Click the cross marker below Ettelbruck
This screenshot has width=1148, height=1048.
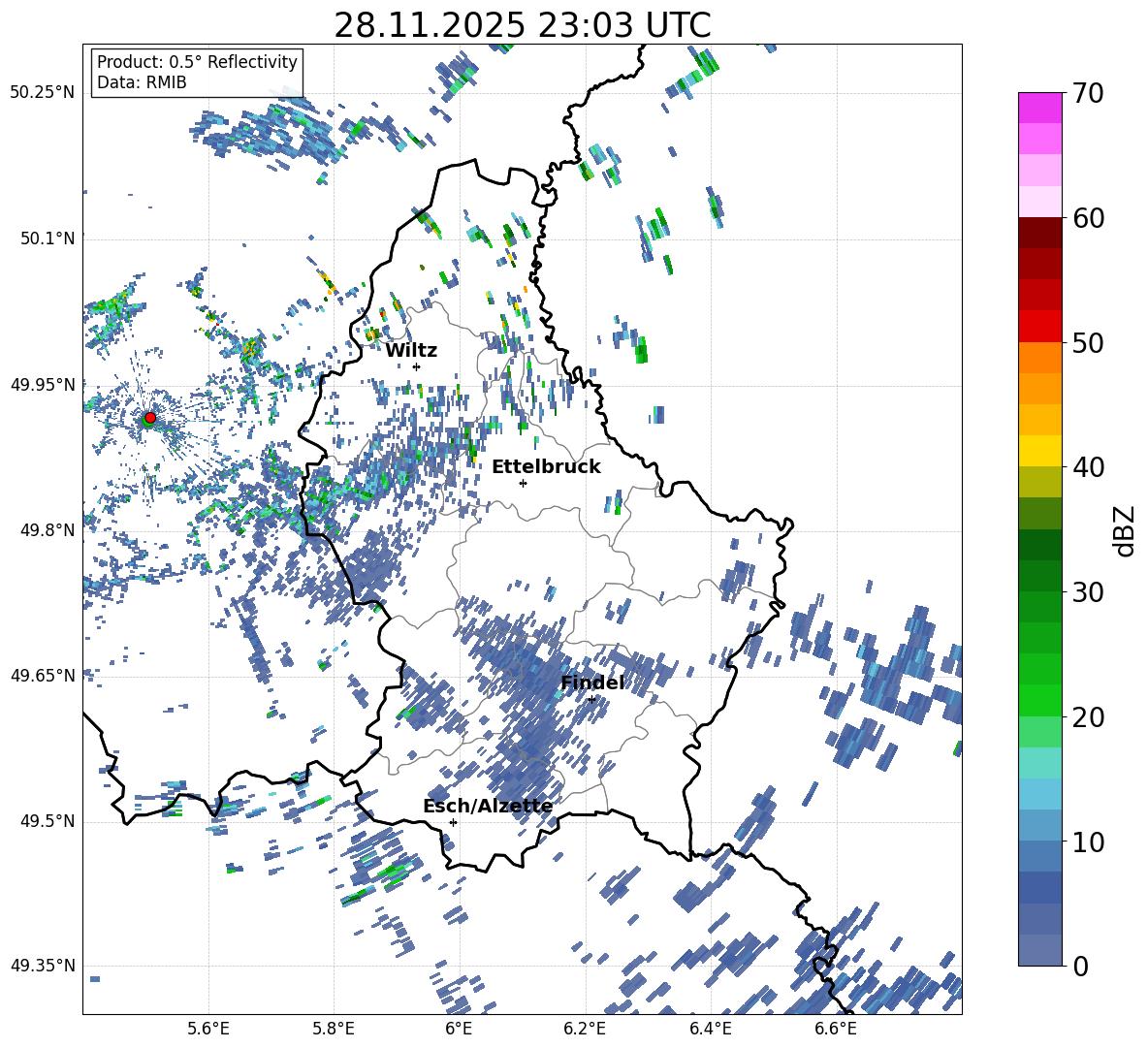523,483
